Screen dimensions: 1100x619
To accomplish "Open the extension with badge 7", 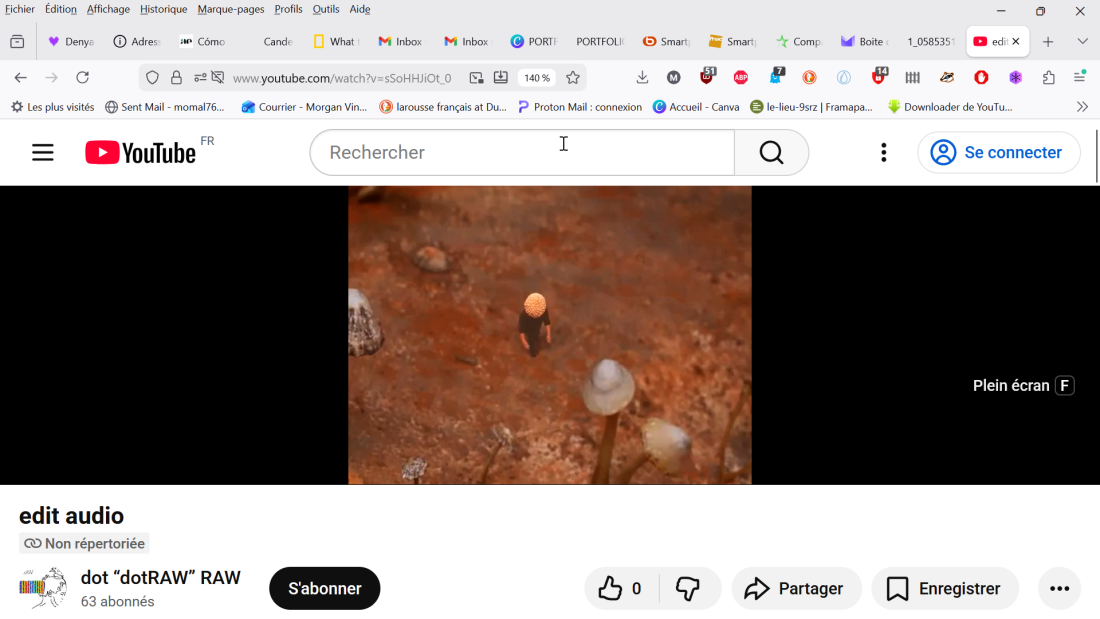I will [776, 76].
